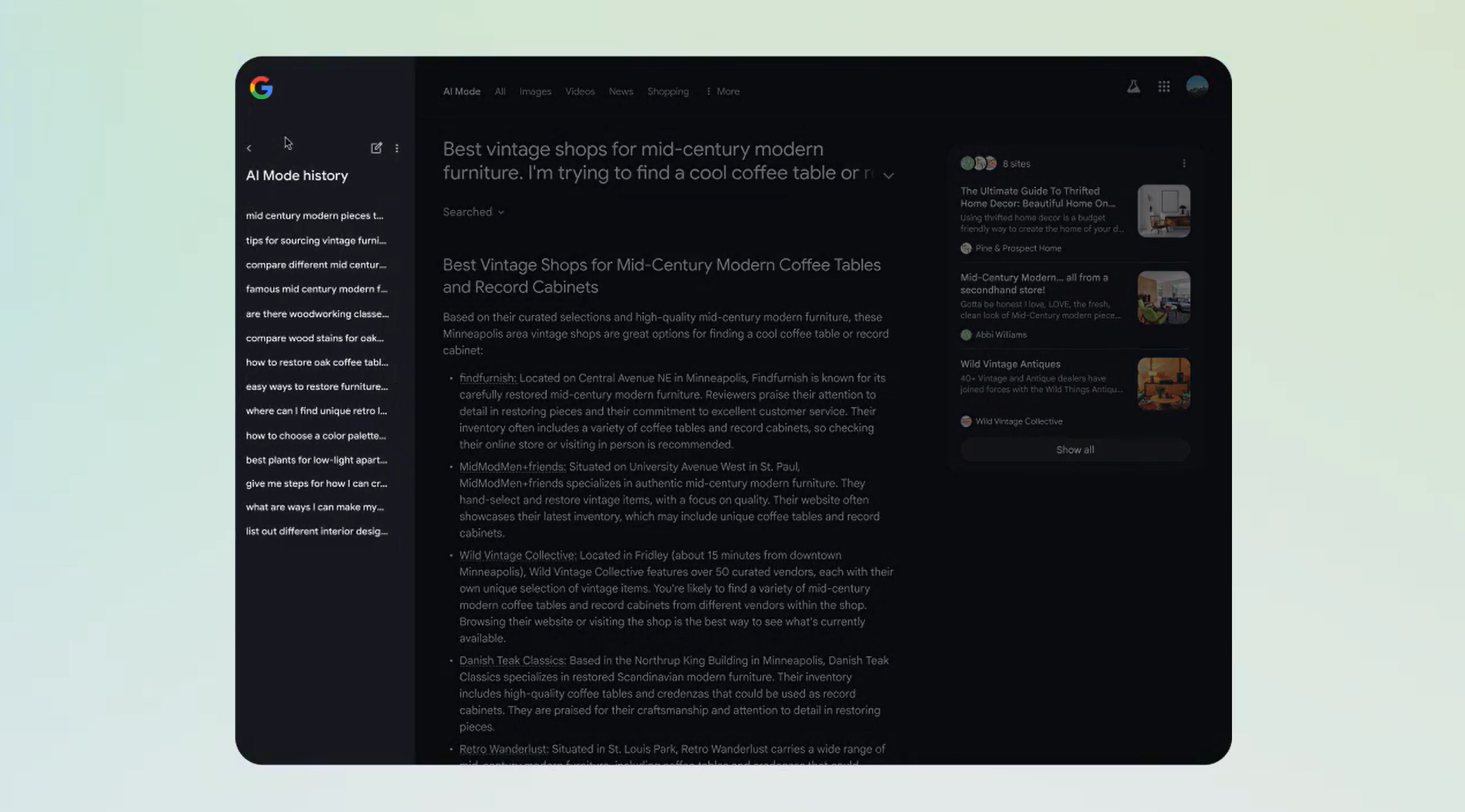Click Show all sources button
This screenshot has width=1465, height=812.
pos(1074,450)
